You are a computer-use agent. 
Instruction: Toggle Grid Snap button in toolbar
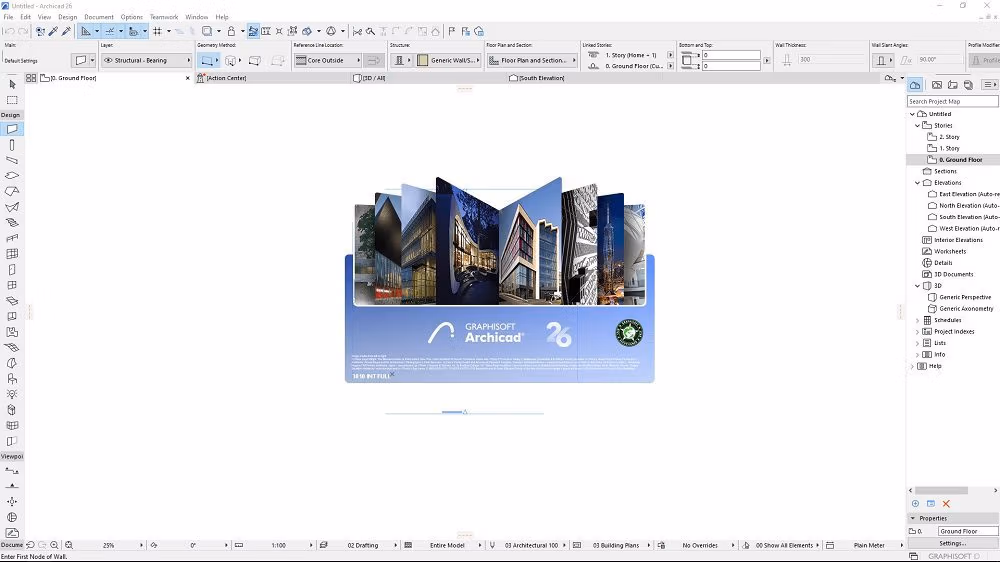157,31
